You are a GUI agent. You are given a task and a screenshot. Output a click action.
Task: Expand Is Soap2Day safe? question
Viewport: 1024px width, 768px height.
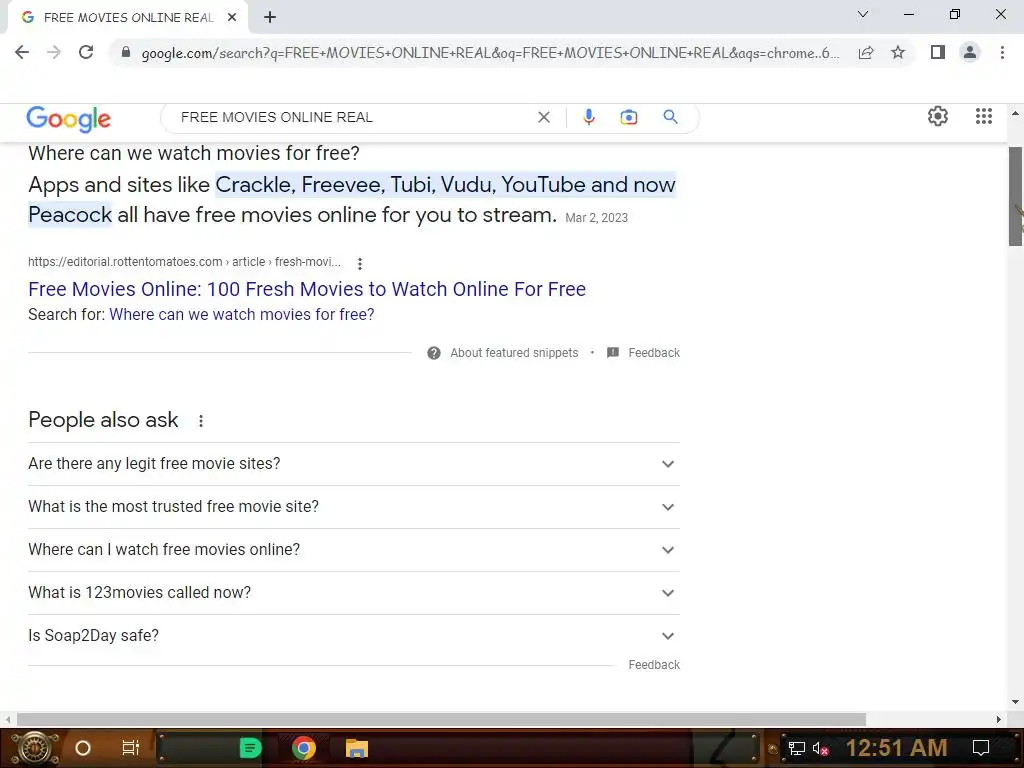[x=354, y=636]
